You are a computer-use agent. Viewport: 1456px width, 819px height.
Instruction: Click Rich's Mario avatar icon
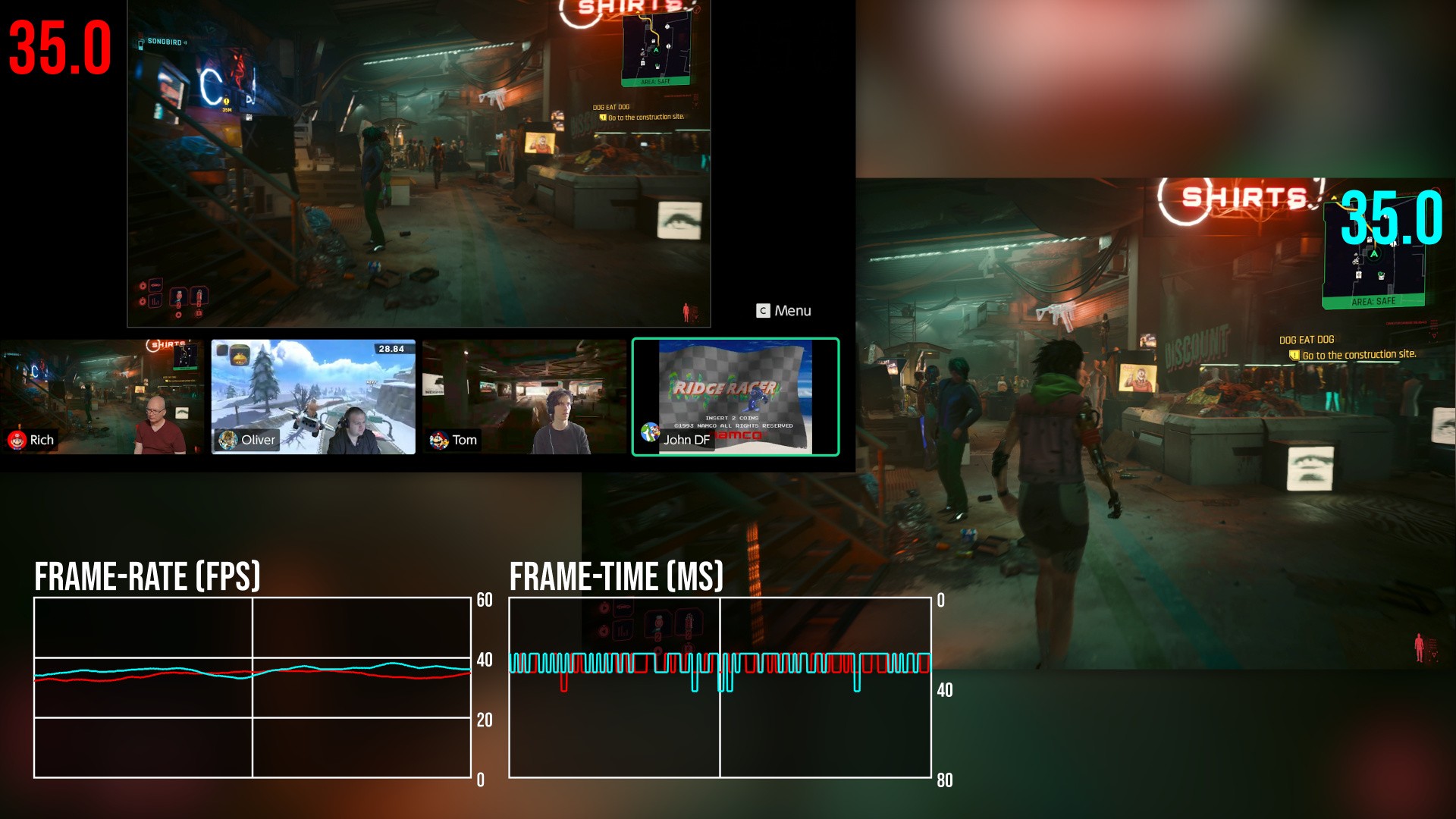click(17, 440)
